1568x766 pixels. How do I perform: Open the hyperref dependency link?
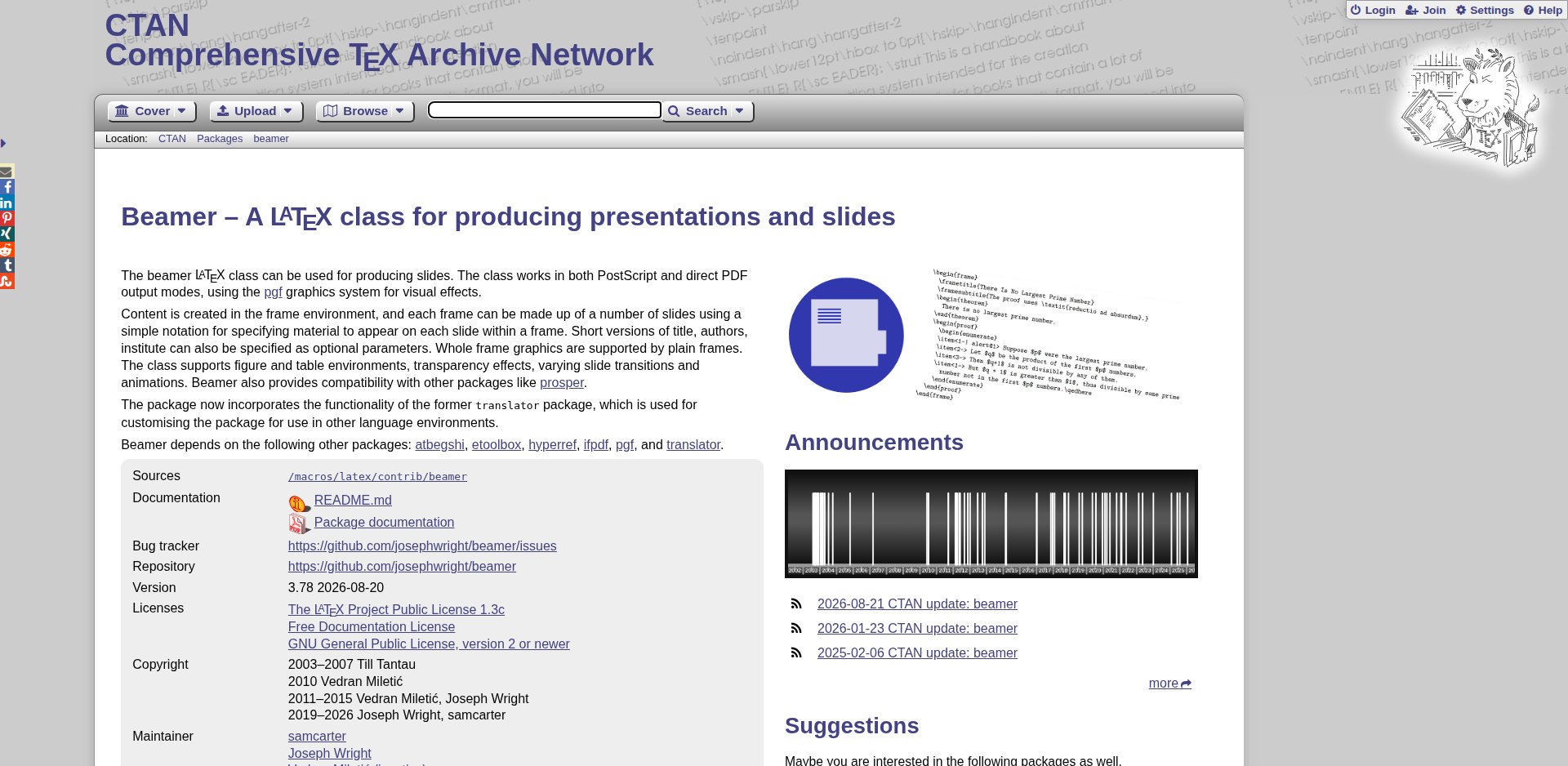tap(552, 445)
